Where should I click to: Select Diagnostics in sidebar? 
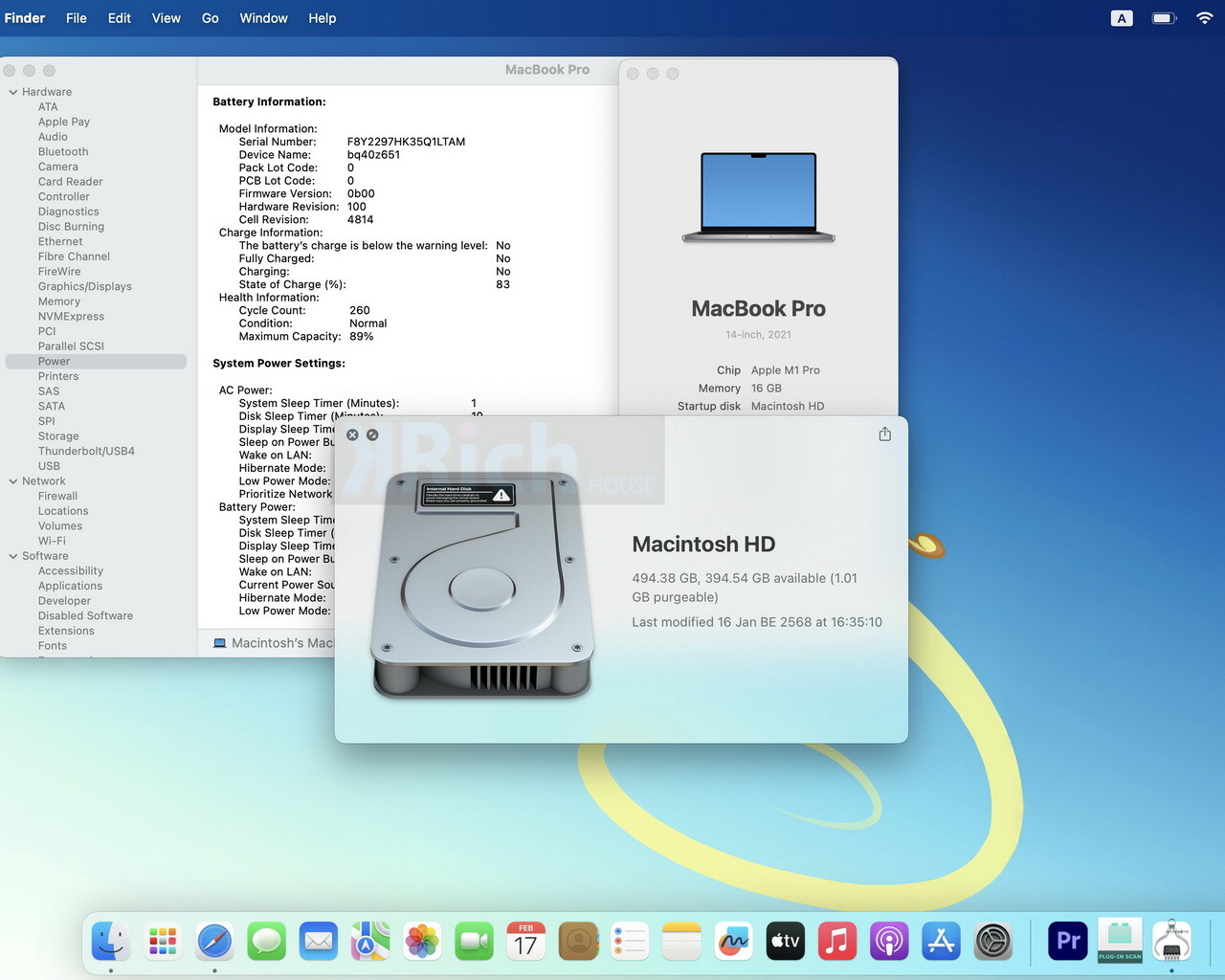69,212
